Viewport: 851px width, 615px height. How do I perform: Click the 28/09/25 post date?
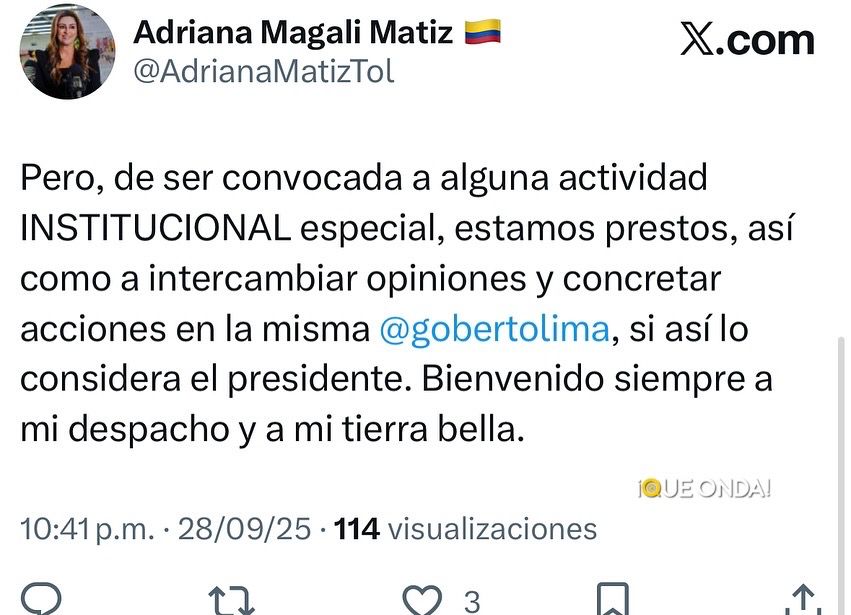(x=244, y=529)
